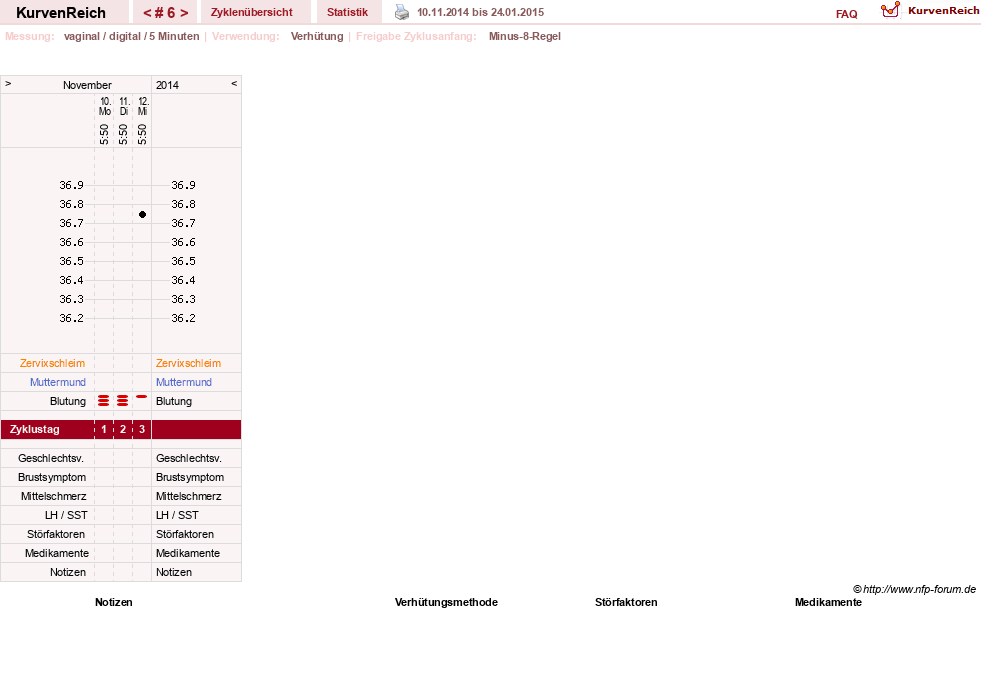Click the left Medikamente row label

[x=56, y=553]
